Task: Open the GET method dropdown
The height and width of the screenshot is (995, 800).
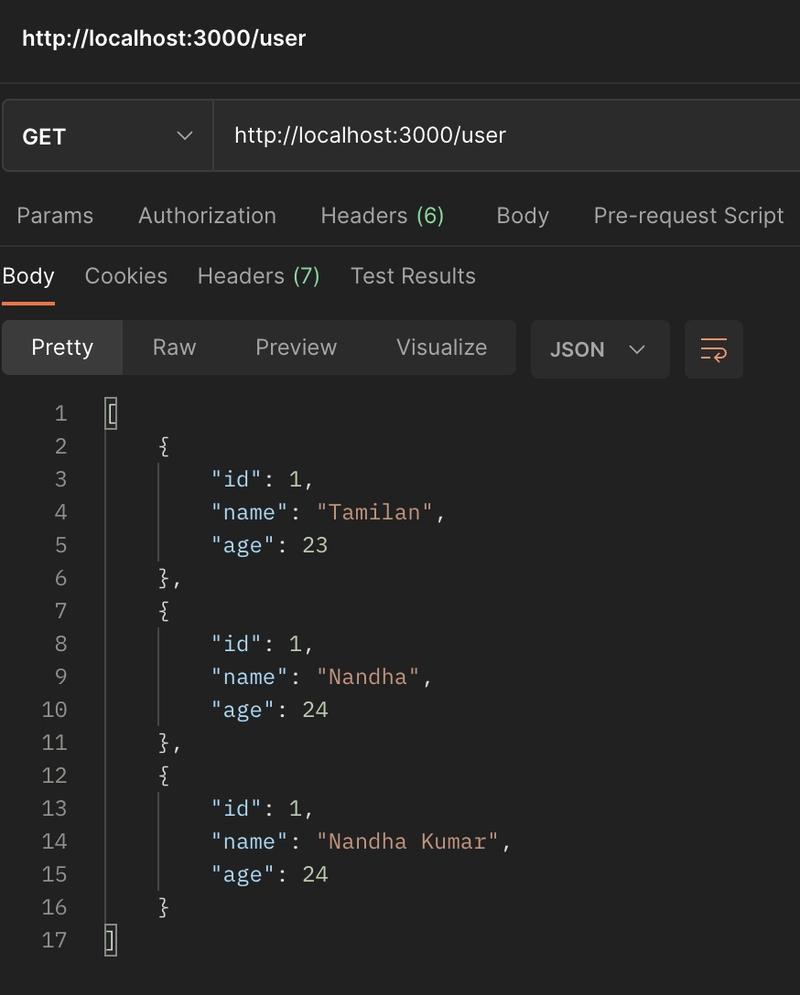Action: coord(108,136)
